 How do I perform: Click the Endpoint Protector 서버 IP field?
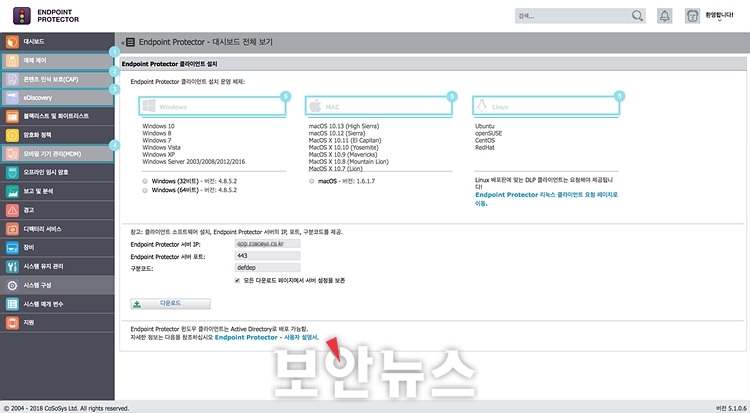click(x=267, y=244)
